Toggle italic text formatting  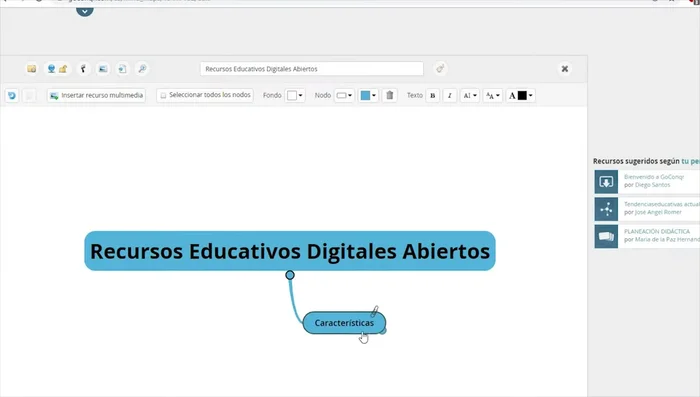[450, 96]
